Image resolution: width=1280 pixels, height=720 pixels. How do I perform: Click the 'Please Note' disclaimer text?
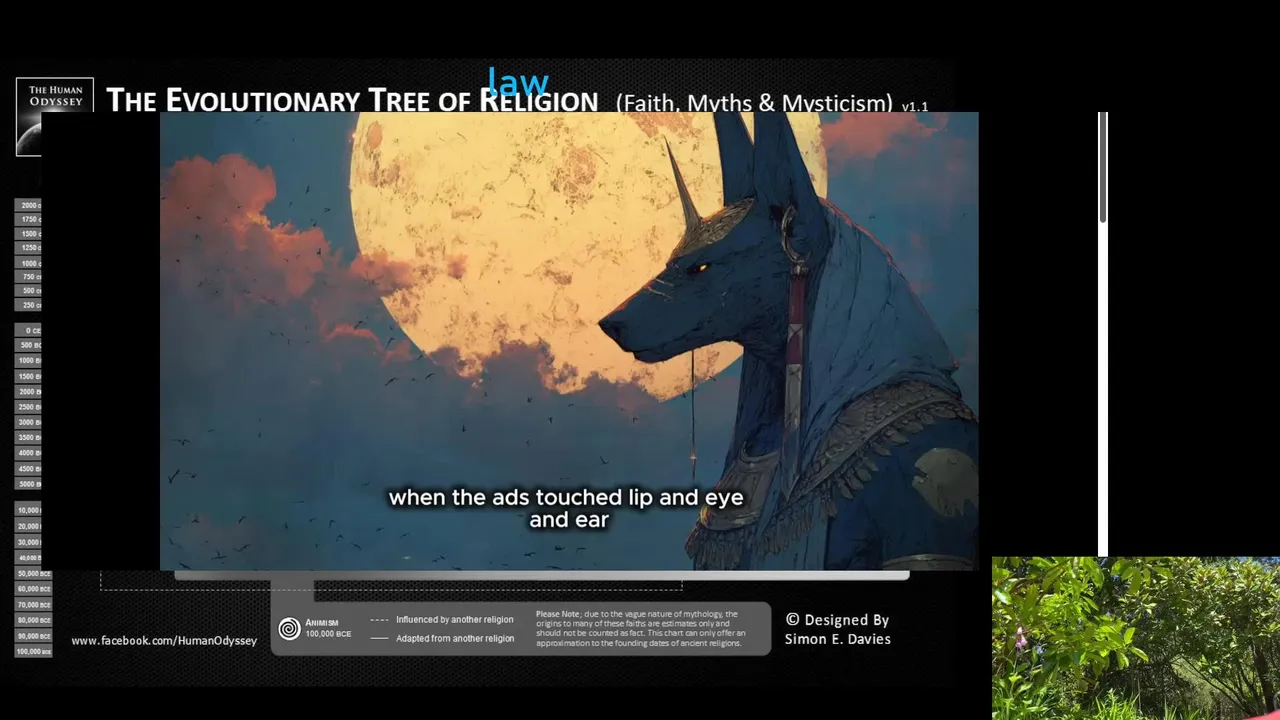point(641,629)
